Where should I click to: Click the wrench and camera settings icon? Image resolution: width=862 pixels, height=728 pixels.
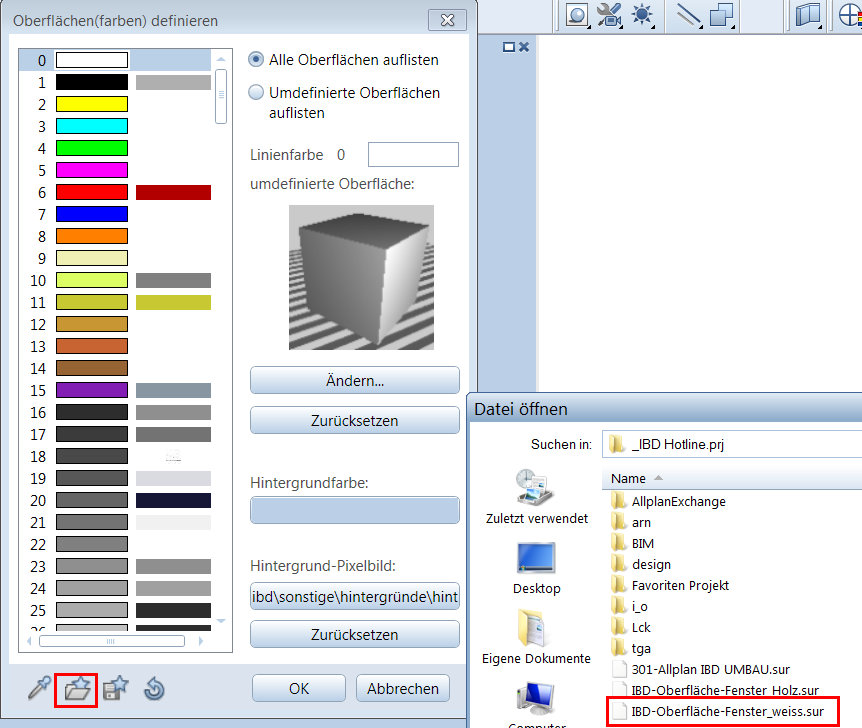(x=608, y=15)
